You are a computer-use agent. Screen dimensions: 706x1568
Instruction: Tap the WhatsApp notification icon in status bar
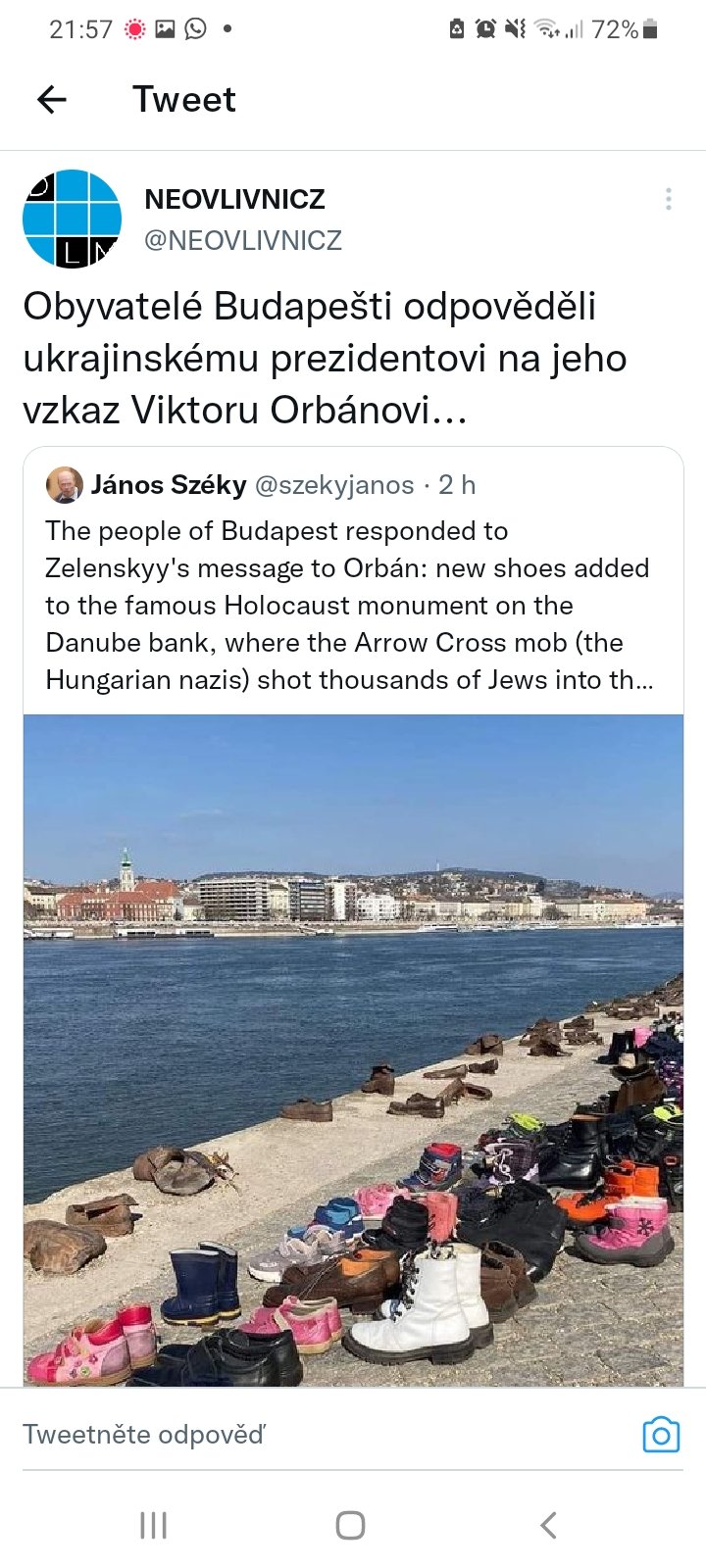196,29
